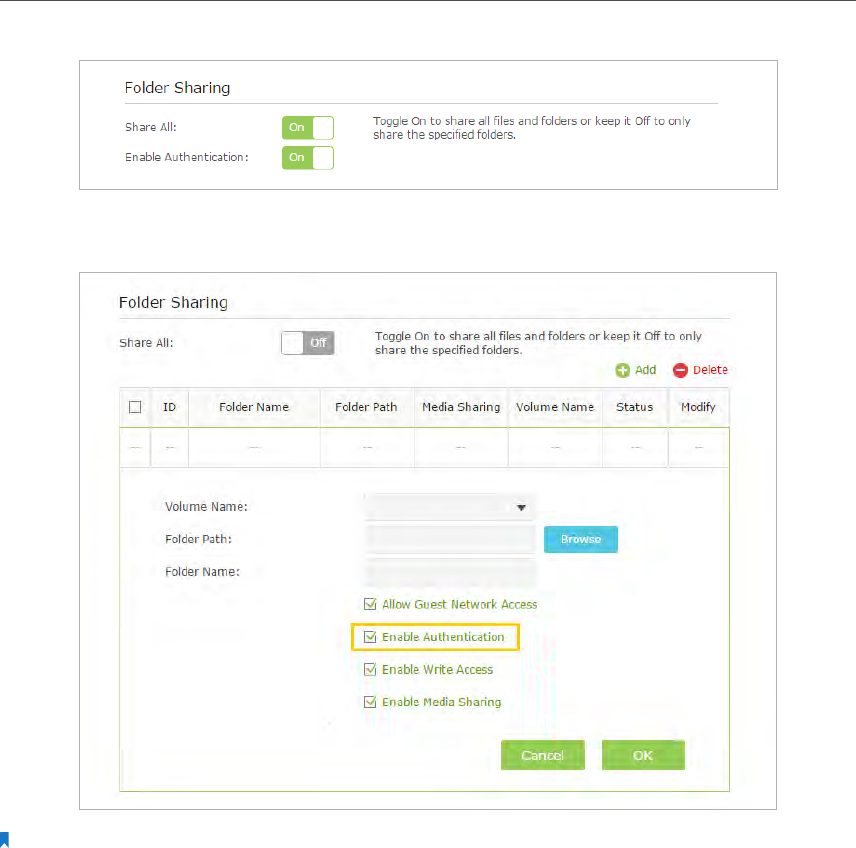Click the Volume Name column header
The image size is (856, 848).
click(x=555, y=407)
